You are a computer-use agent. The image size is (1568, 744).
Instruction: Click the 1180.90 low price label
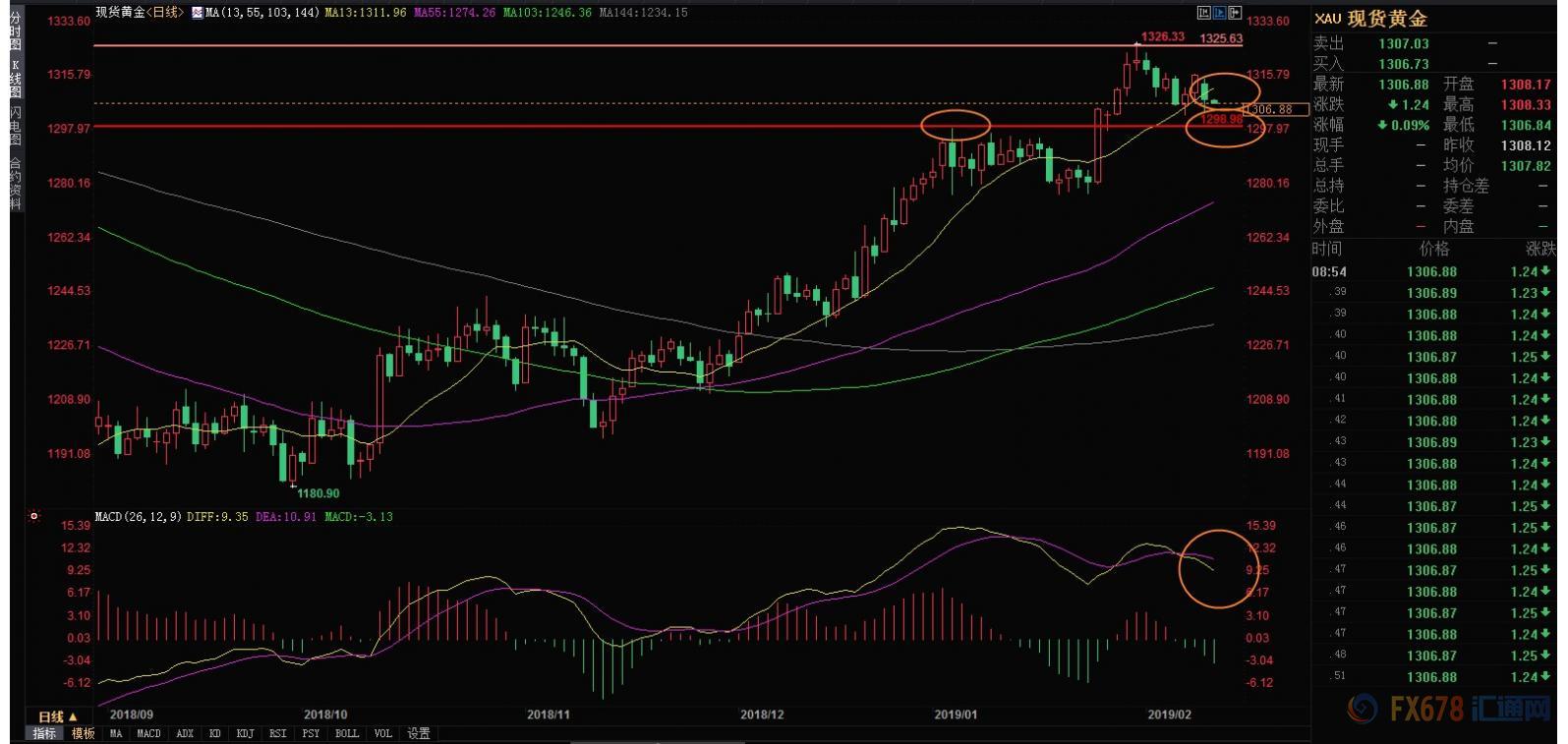tap(319, 493)
